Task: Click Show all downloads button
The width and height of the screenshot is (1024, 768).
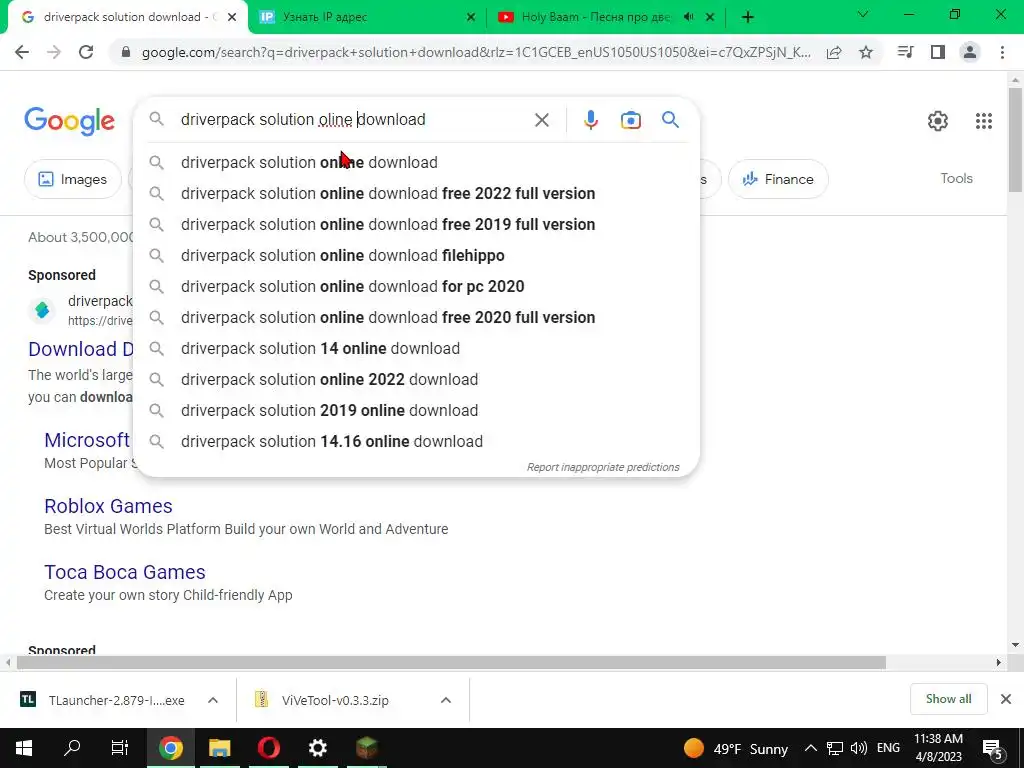Action: [x=948, y=699]
